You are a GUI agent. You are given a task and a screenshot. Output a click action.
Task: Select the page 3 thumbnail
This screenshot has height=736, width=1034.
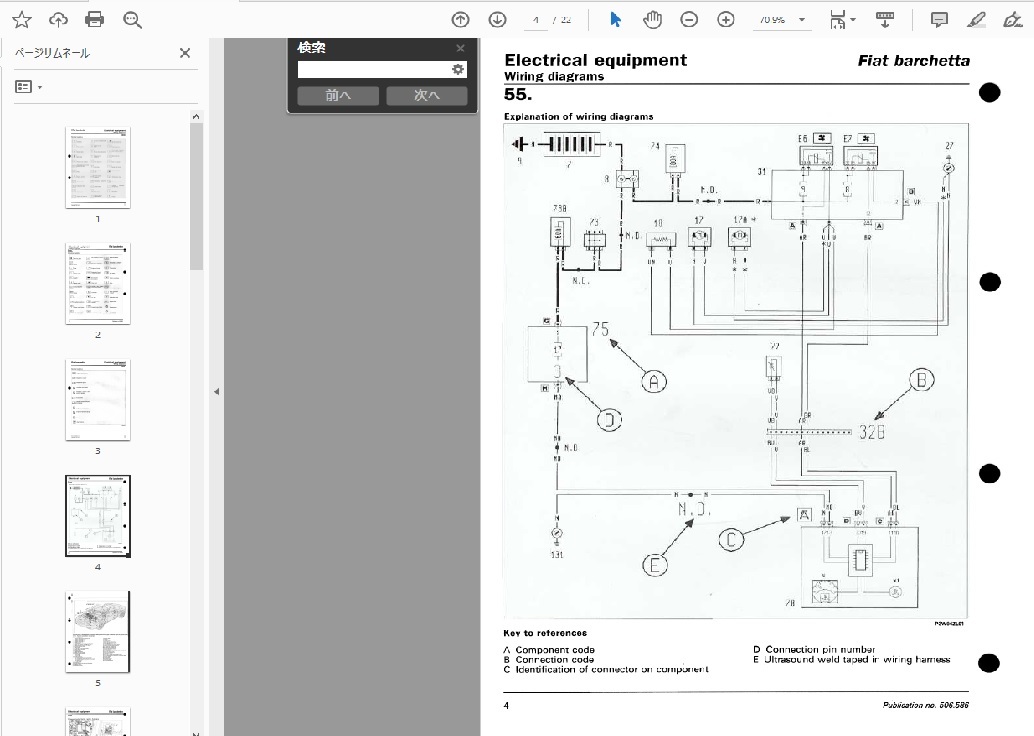click(98, 400)
